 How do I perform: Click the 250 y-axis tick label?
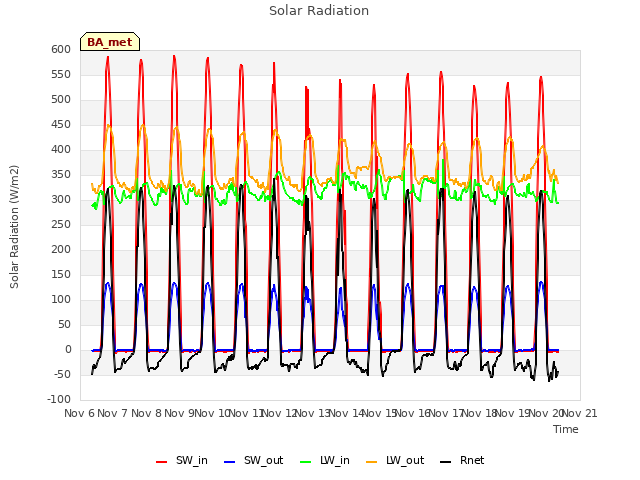coord(61,224)
